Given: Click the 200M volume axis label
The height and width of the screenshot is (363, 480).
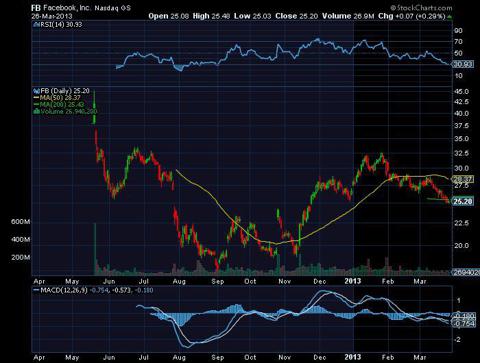Looking at the screenshot, I should [20, 257].
